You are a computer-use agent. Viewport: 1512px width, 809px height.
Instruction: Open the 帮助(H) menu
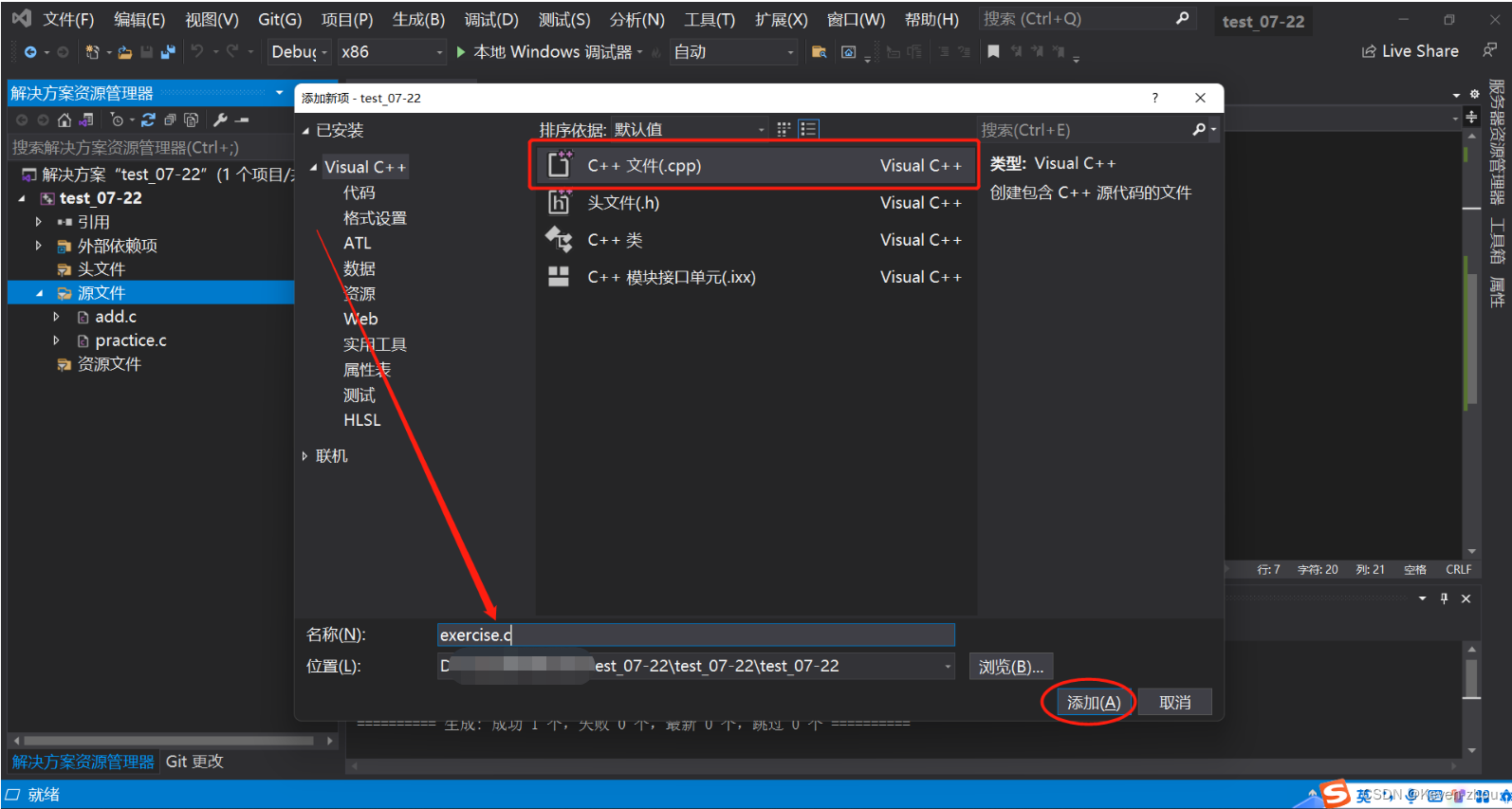931,19
